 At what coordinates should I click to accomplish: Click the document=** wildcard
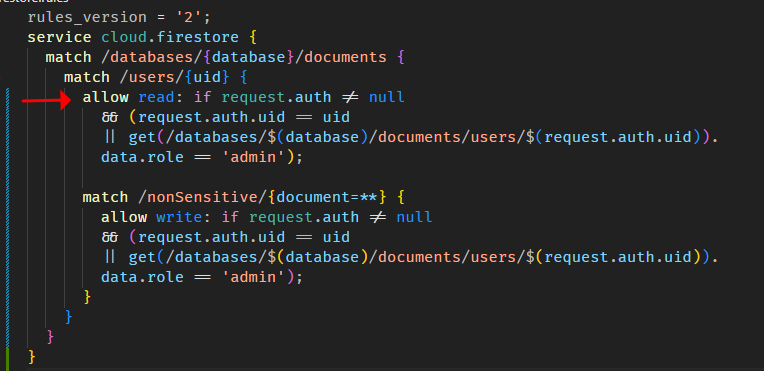(326, 197)
